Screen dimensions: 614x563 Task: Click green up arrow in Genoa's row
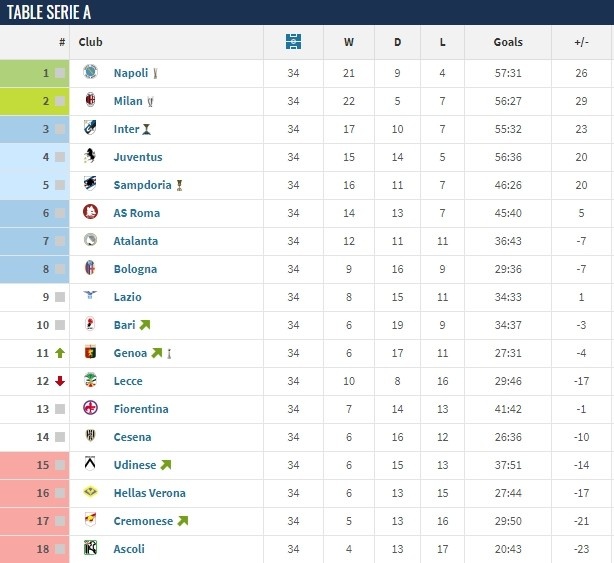[60, 353]
